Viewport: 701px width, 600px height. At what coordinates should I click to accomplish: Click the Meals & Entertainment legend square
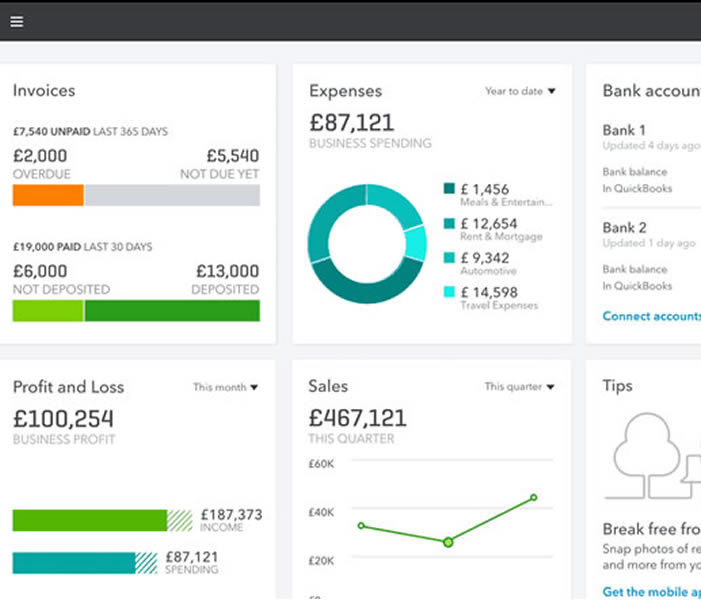click(449, 188)
